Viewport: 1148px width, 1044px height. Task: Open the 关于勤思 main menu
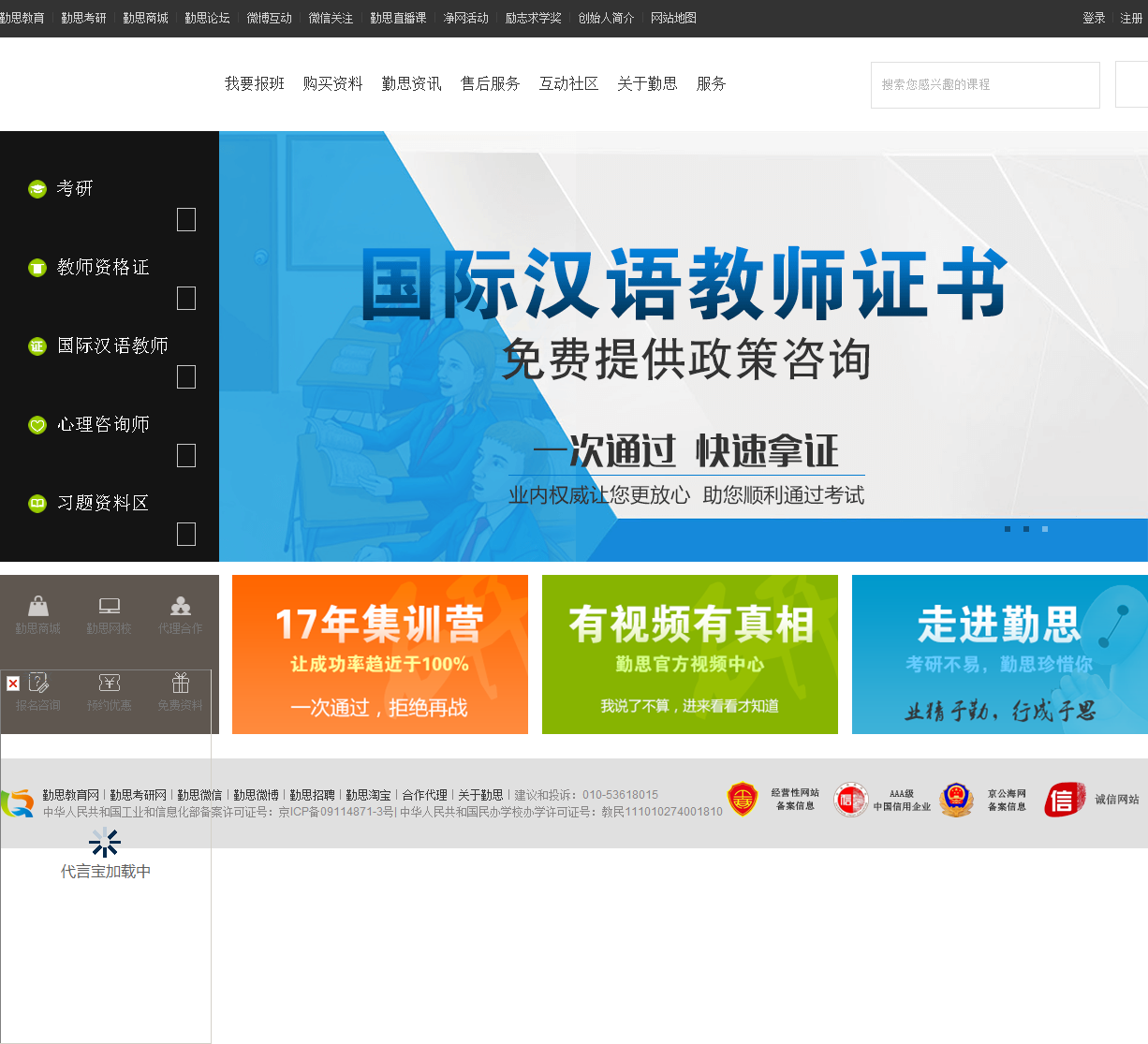click(648, 84)
